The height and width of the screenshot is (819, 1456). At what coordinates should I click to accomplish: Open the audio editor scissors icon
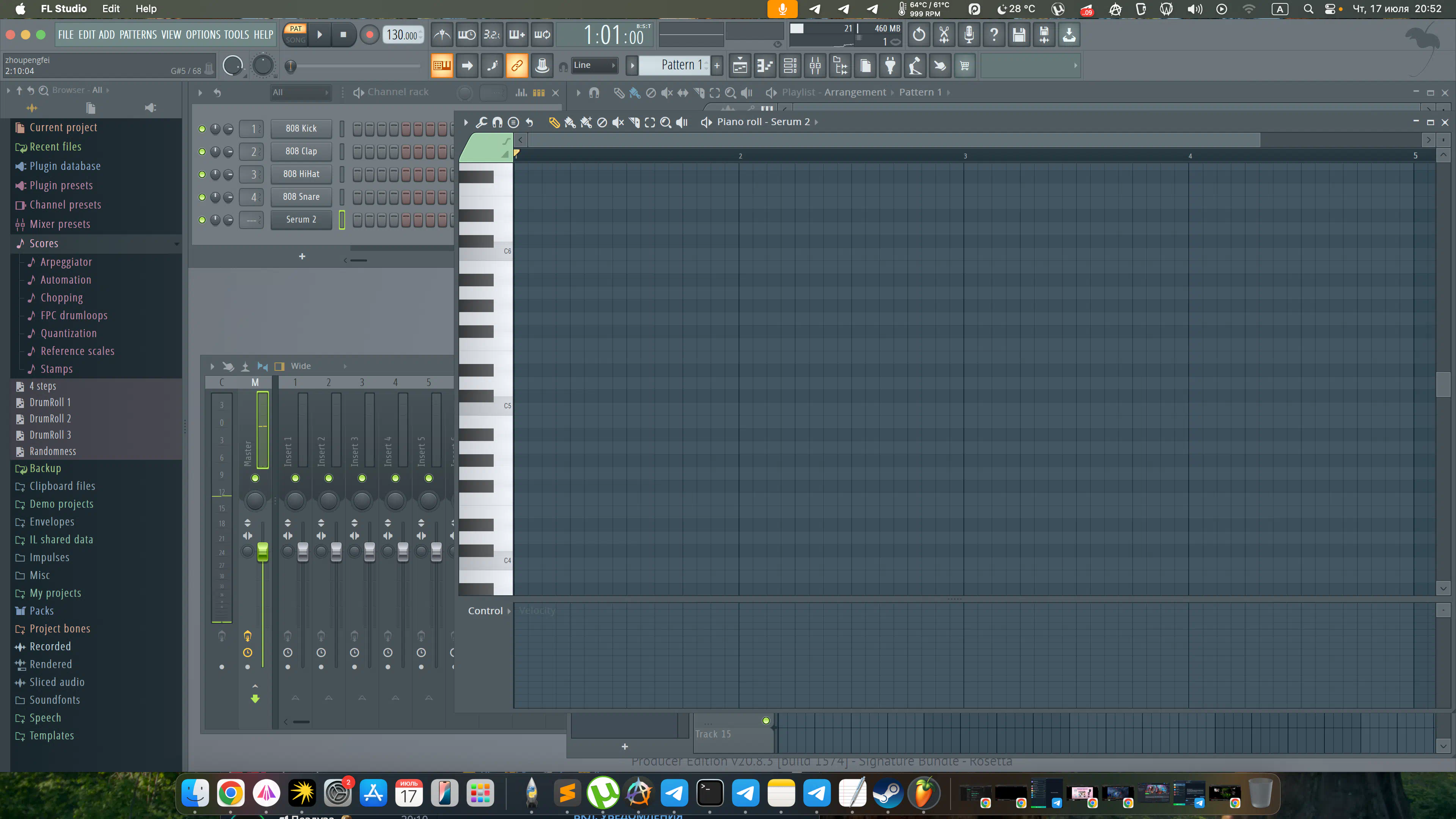pyautogui.click(x=943, y=35)
